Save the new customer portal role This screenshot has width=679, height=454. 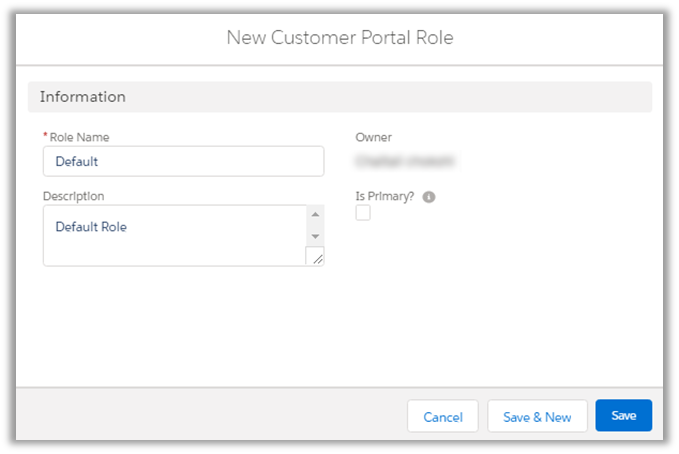click(x=623, y=416)
